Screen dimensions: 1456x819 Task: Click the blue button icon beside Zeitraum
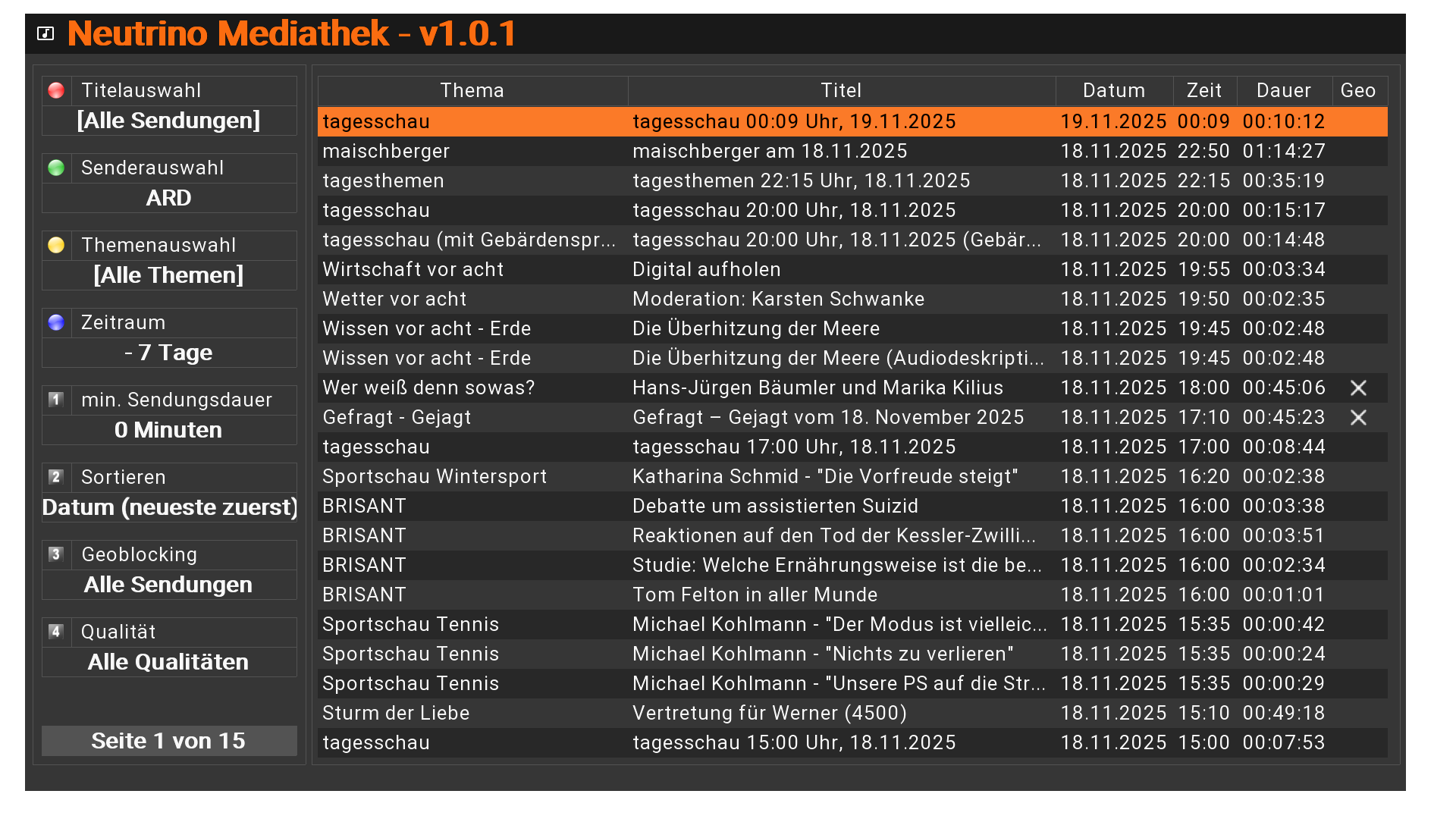click(56, 323)
